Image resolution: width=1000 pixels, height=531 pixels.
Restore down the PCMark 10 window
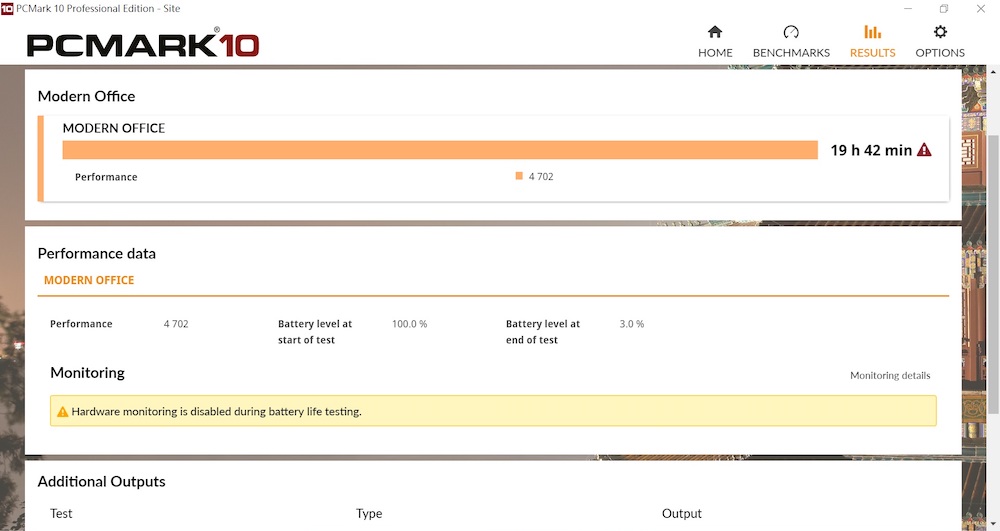click(944, 8)
